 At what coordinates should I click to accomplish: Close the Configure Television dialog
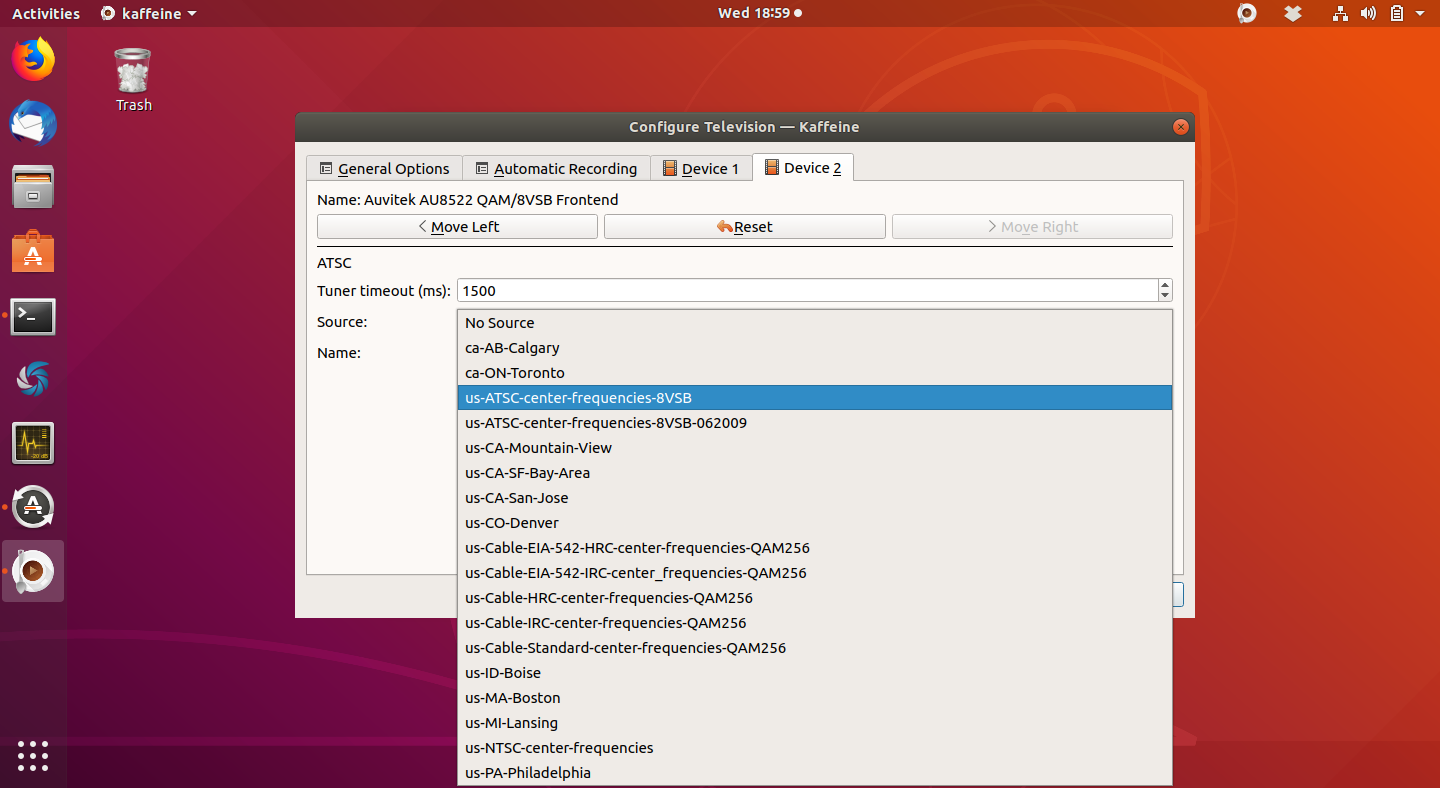(1181, 127)
